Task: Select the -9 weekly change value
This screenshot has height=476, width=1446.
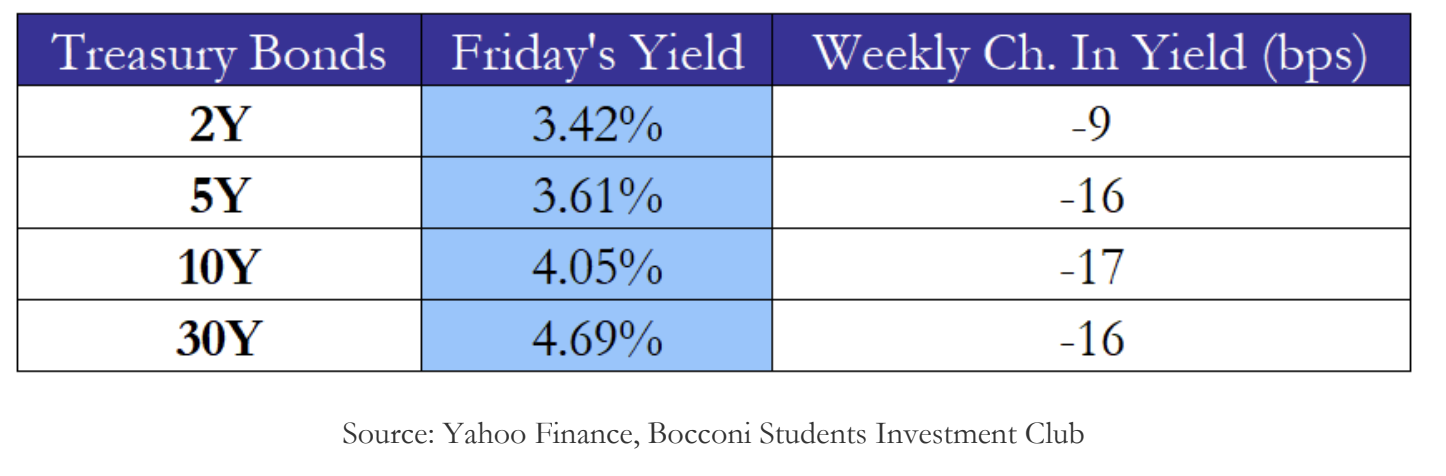Action: (x=1091, y=126)
